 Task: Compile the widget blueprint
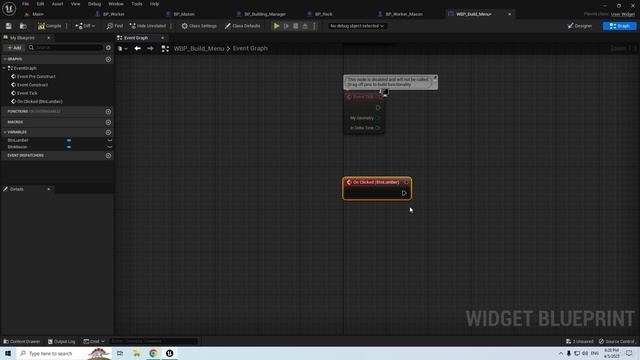pyautogui.click(x=50, y=26)
